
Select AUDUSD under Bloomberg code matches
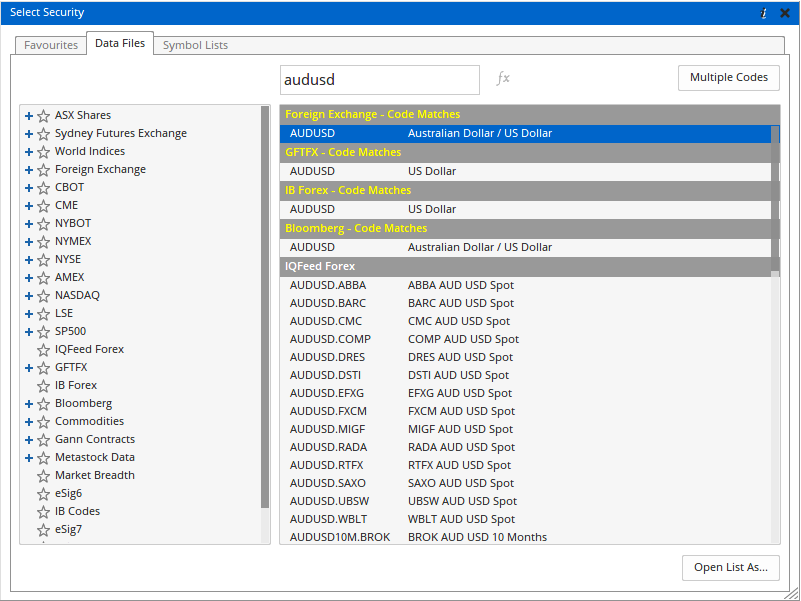pos(526,247)
